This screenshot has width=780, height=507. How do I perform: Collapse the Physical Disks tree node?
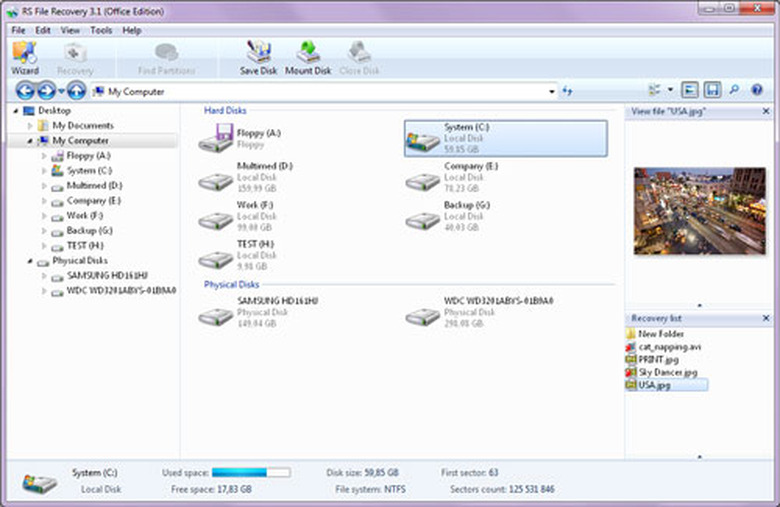pyautogui.click(x=29, y=261)
